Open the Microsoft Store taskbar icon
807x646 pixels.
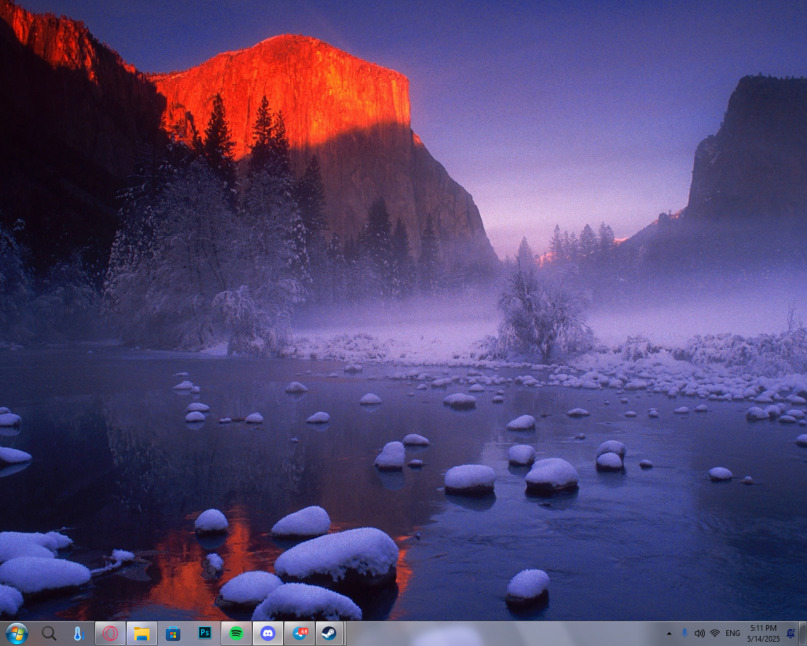(173, 633)
